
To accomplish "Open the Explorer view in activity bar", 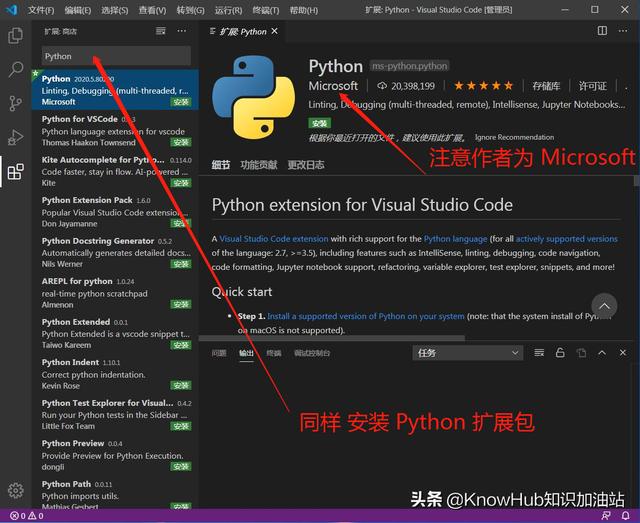I will (x=16, y=36).
